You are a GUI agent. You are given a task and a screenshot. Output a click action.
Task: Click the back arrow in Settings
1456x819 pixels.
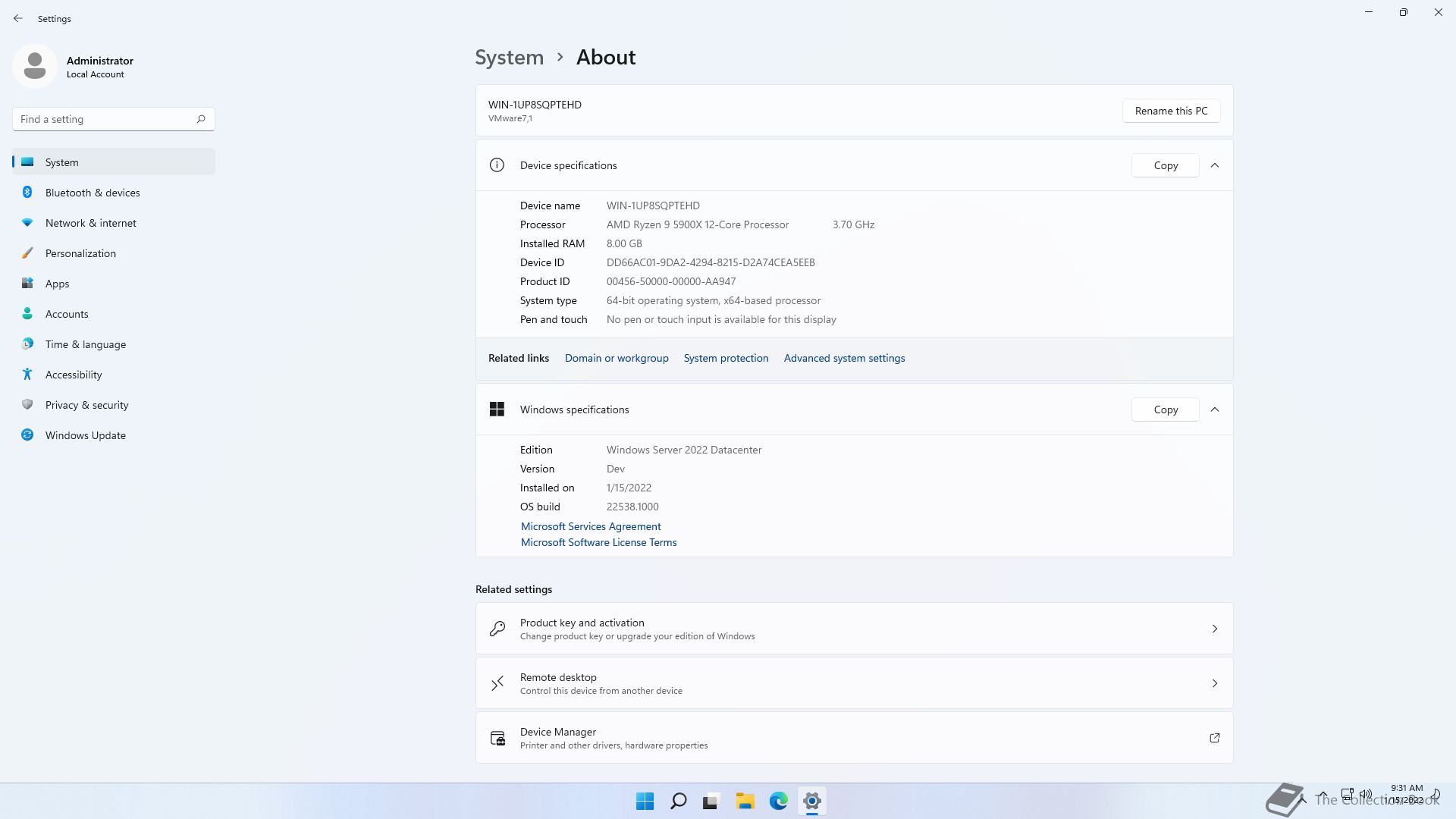click(18, 18)
